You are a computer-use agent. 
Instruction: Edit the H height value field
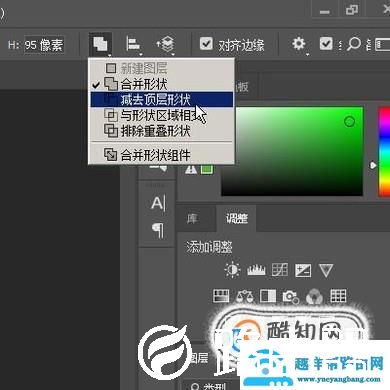pyautogui.click(x=44, y=45)
